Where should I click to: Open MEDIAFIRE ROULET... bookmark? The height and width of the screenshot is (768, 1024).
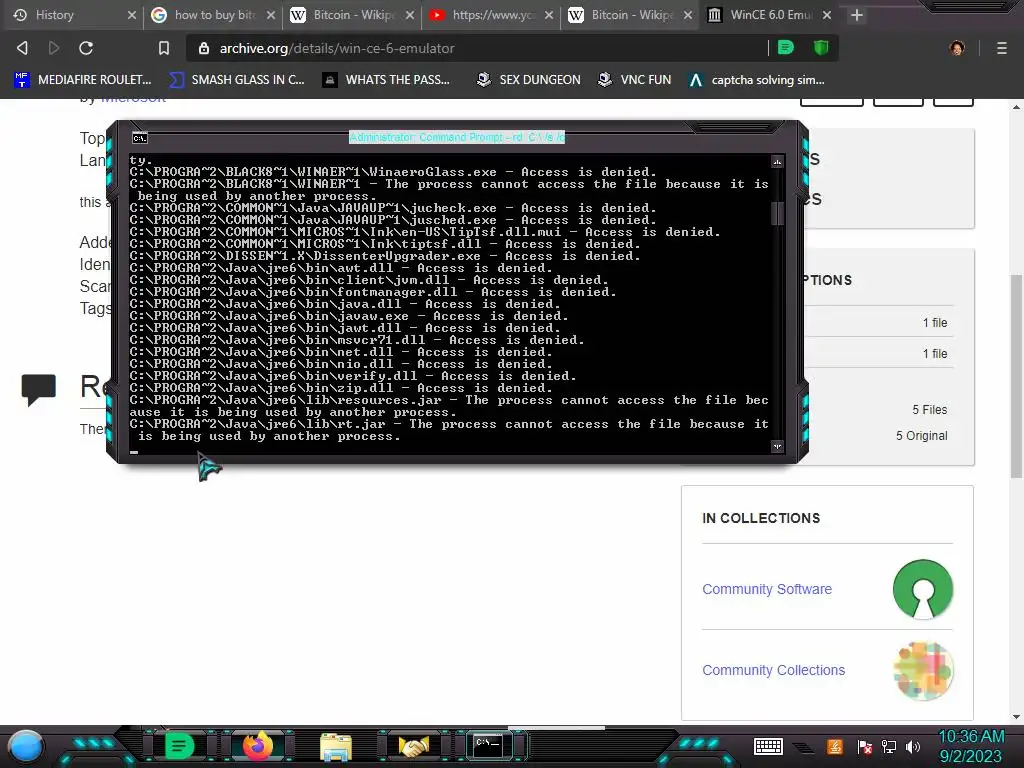(x=83, y=80)
